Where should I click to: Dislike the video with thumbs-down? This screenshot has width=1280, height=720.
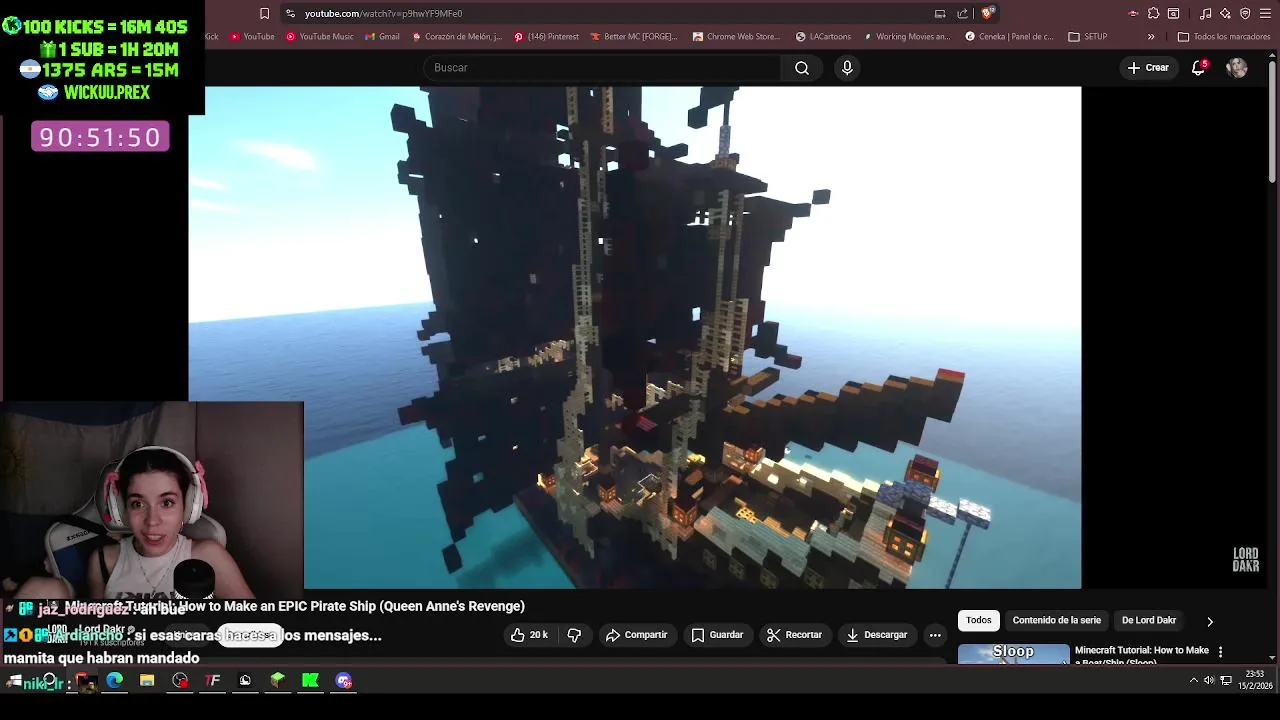(574, 635)
